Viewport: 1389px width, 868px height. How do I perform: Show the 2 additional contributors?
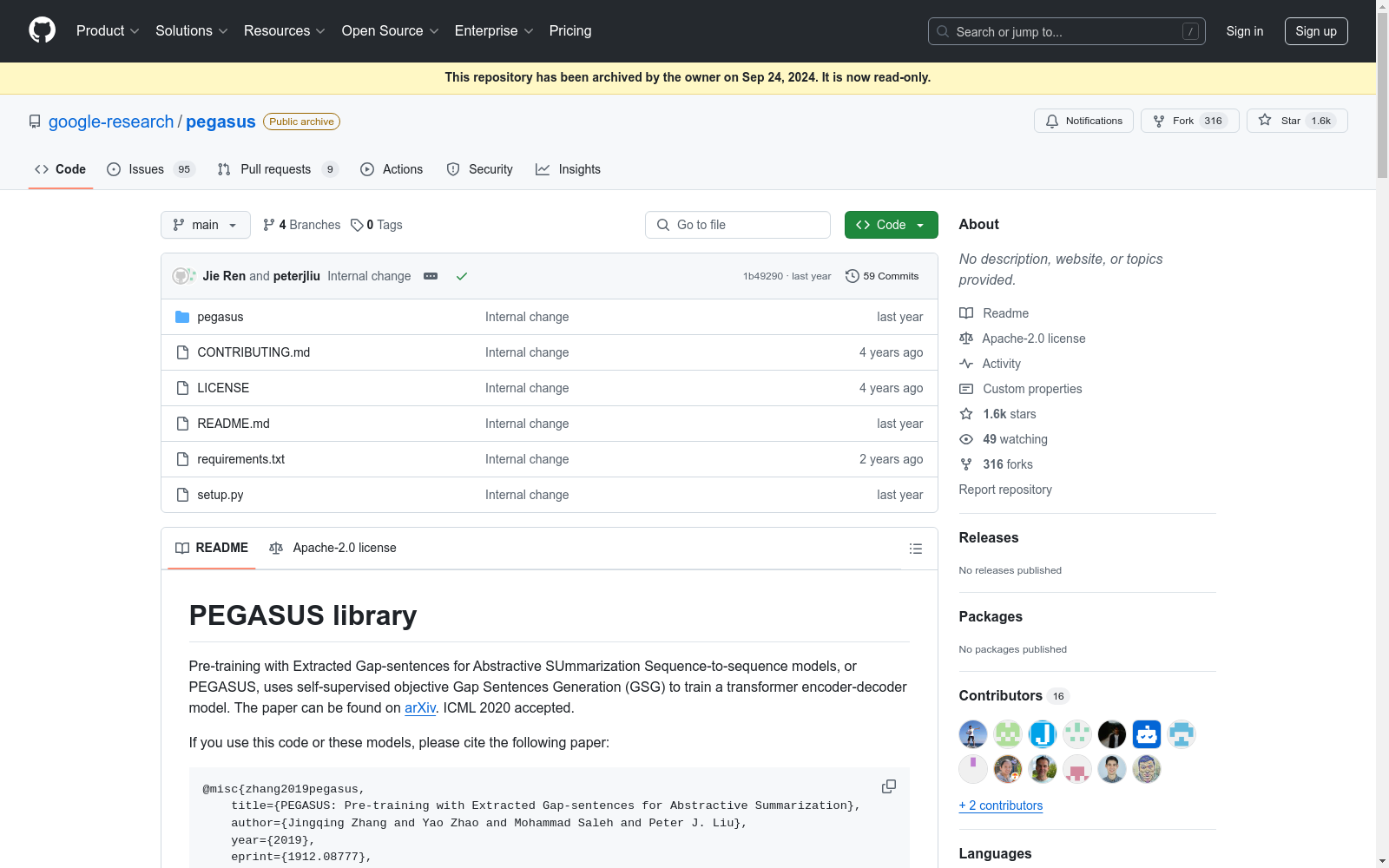1001,806
